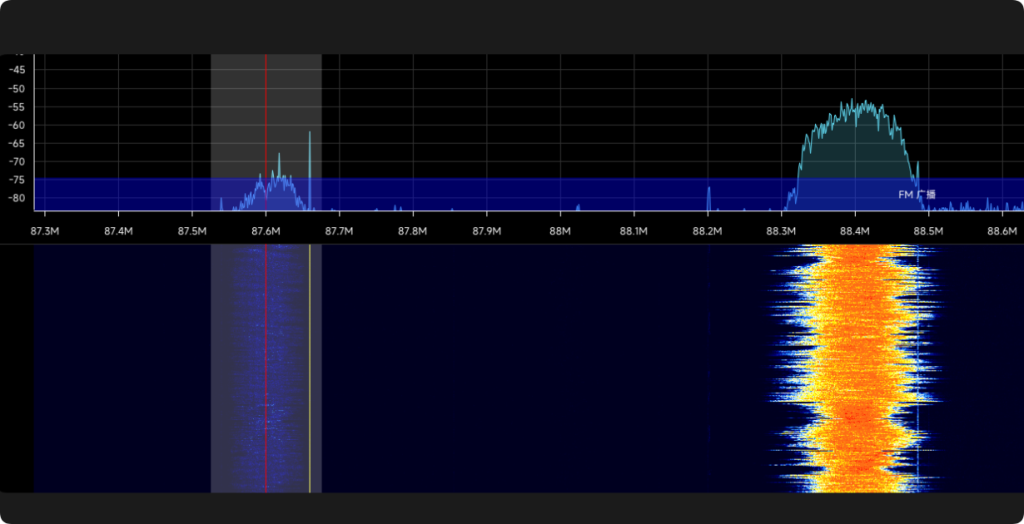Click the 88.1M frequency axis label
The height and width of the screenshot is (524, 1024).
[634, 232]
